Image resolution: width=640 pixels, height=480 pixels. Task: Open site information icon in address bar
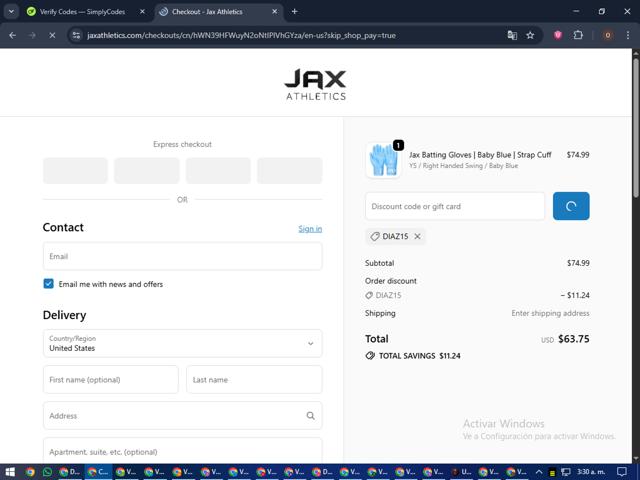click(x=76, y=36)
